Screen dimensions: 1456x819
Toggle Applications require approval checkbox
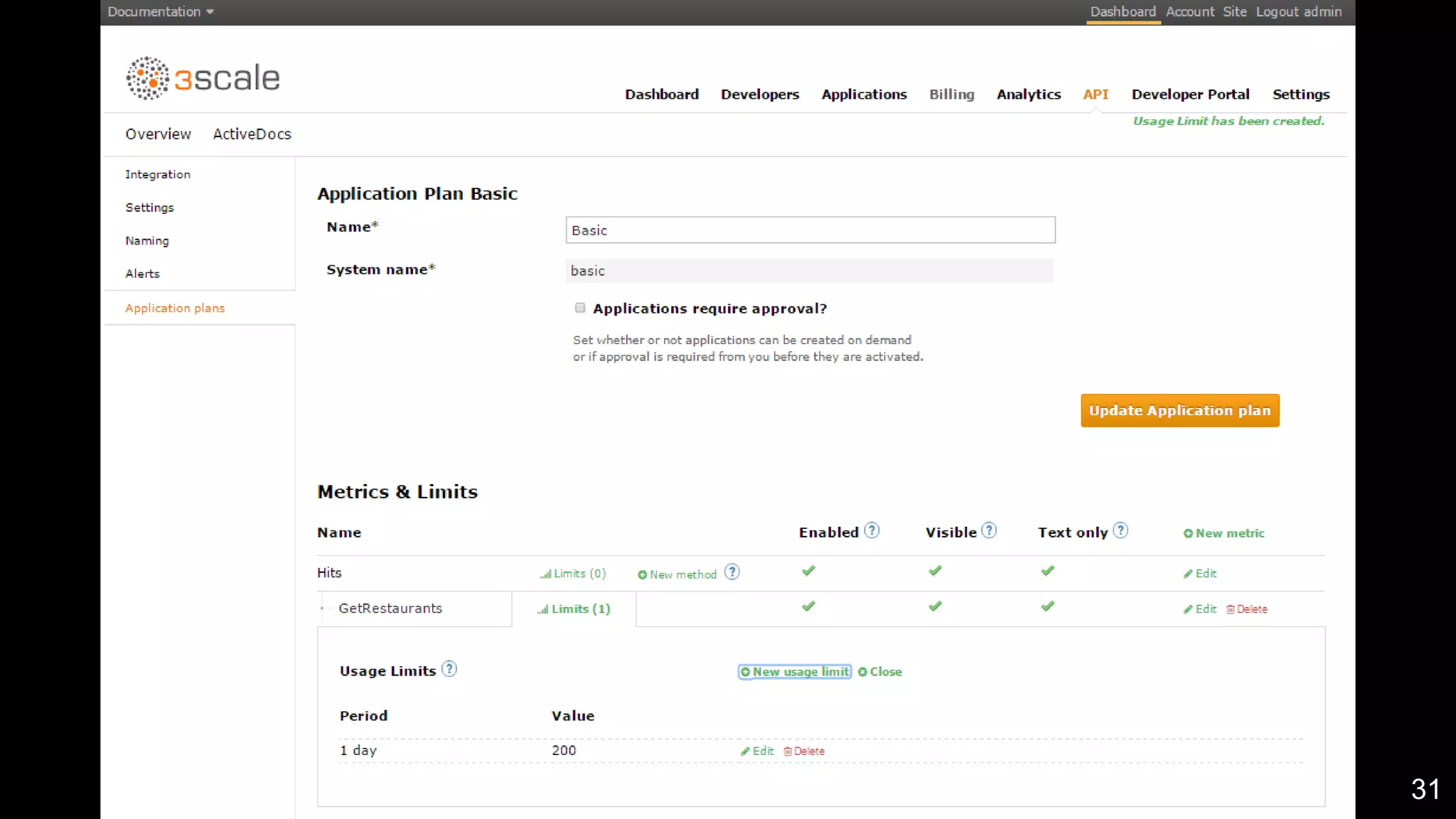pyautogui.click(x=580, y=308)
